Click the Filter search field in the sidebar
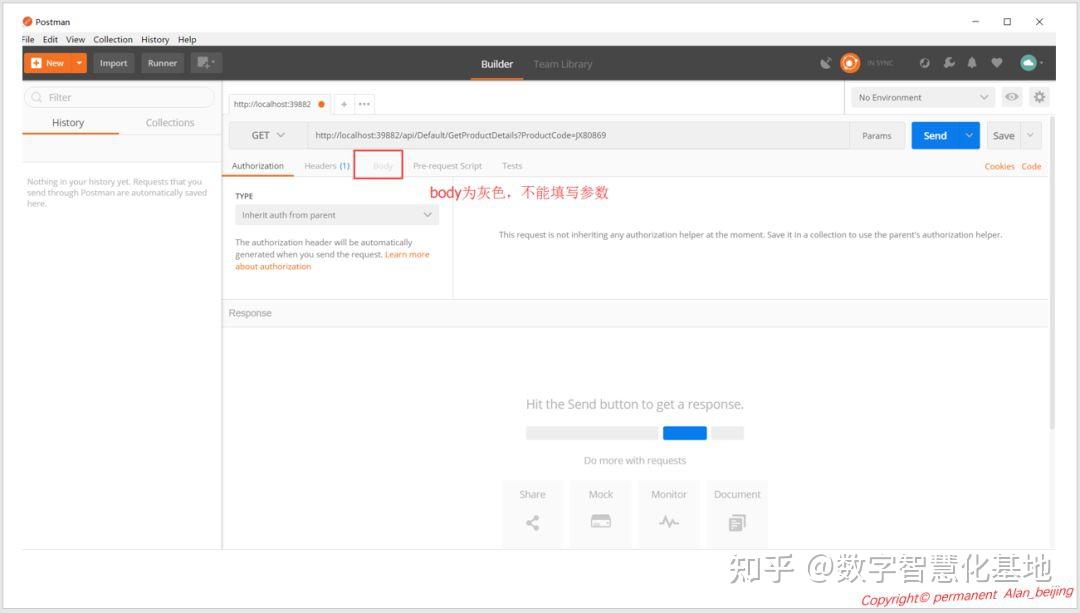The image size is (1080, 613). (120, 96)
